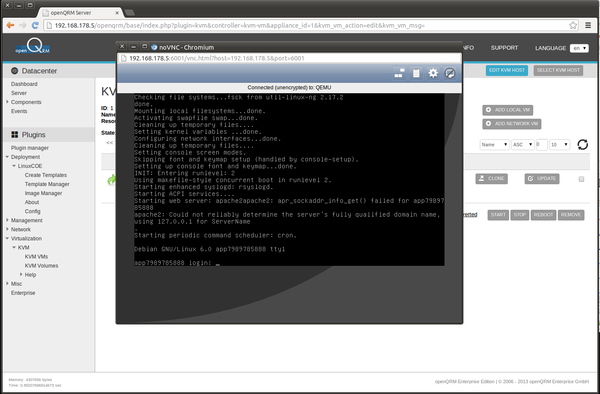The width and height of the screenshot is (600, 394).
Task: Expand the Components tree node
Action: [7, 102]
